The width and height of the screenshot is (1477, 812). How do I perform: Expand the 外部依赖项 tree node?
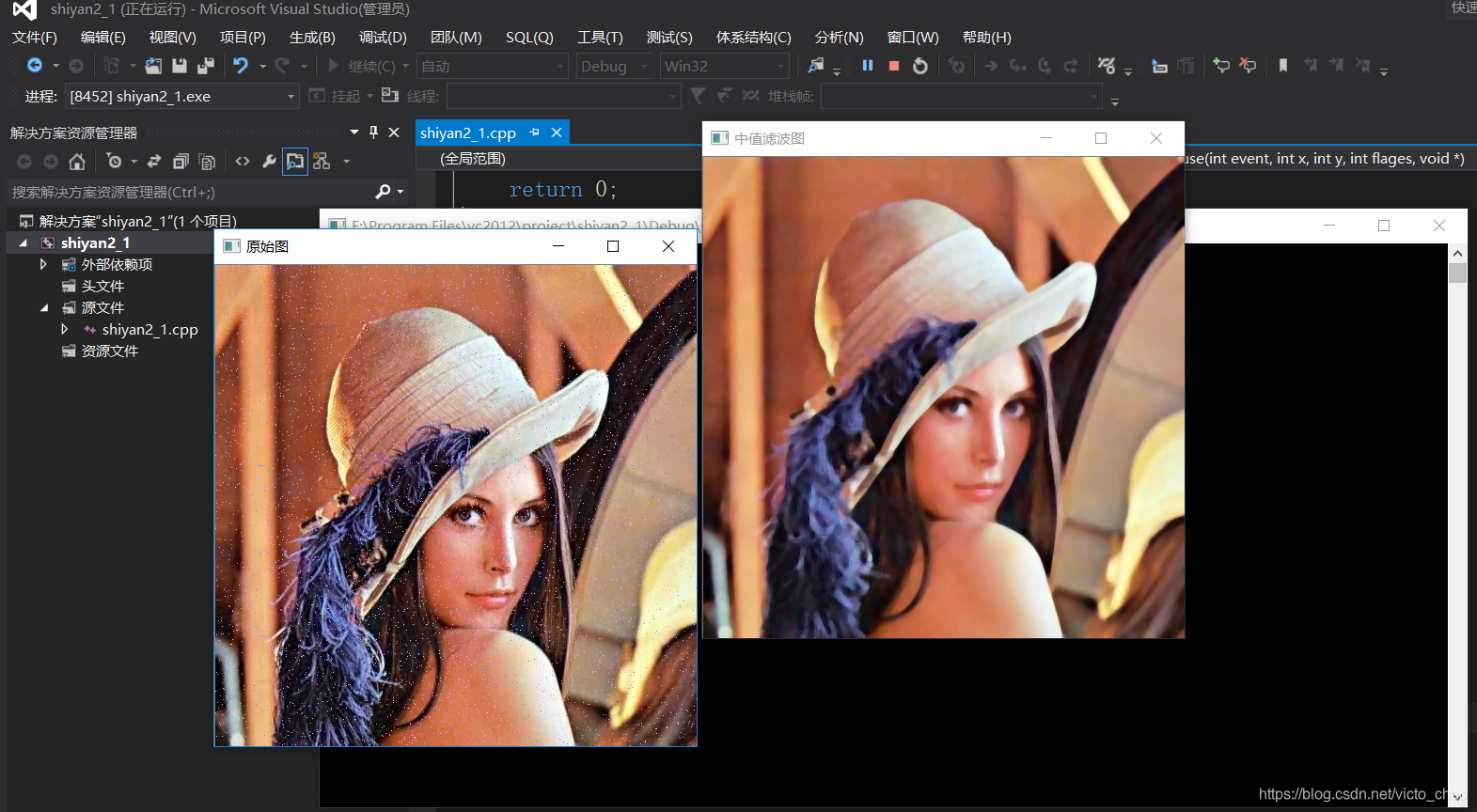(x=43, y=264)
